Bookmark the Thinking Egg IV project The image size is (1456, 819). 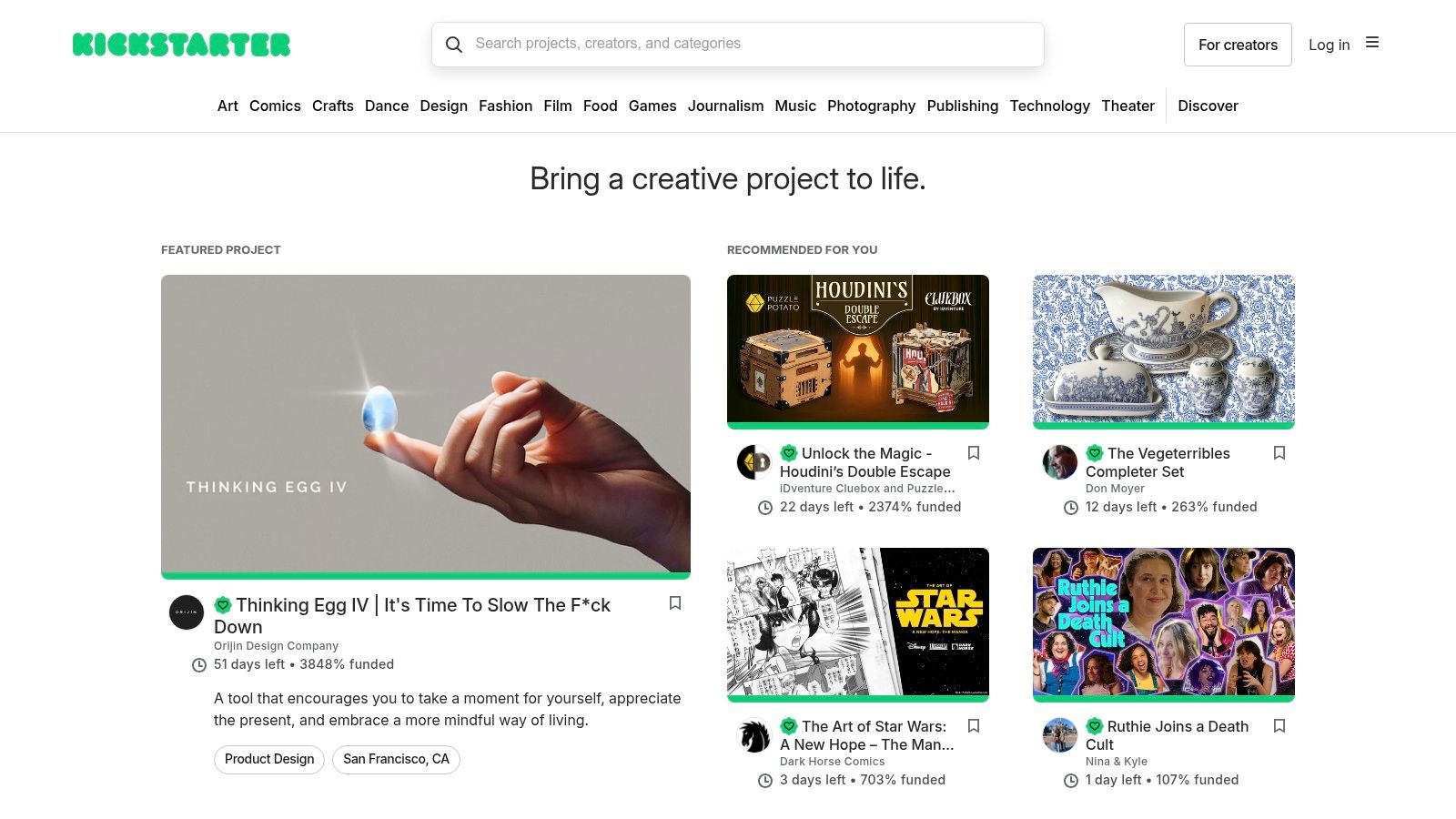tap(675, 603)
